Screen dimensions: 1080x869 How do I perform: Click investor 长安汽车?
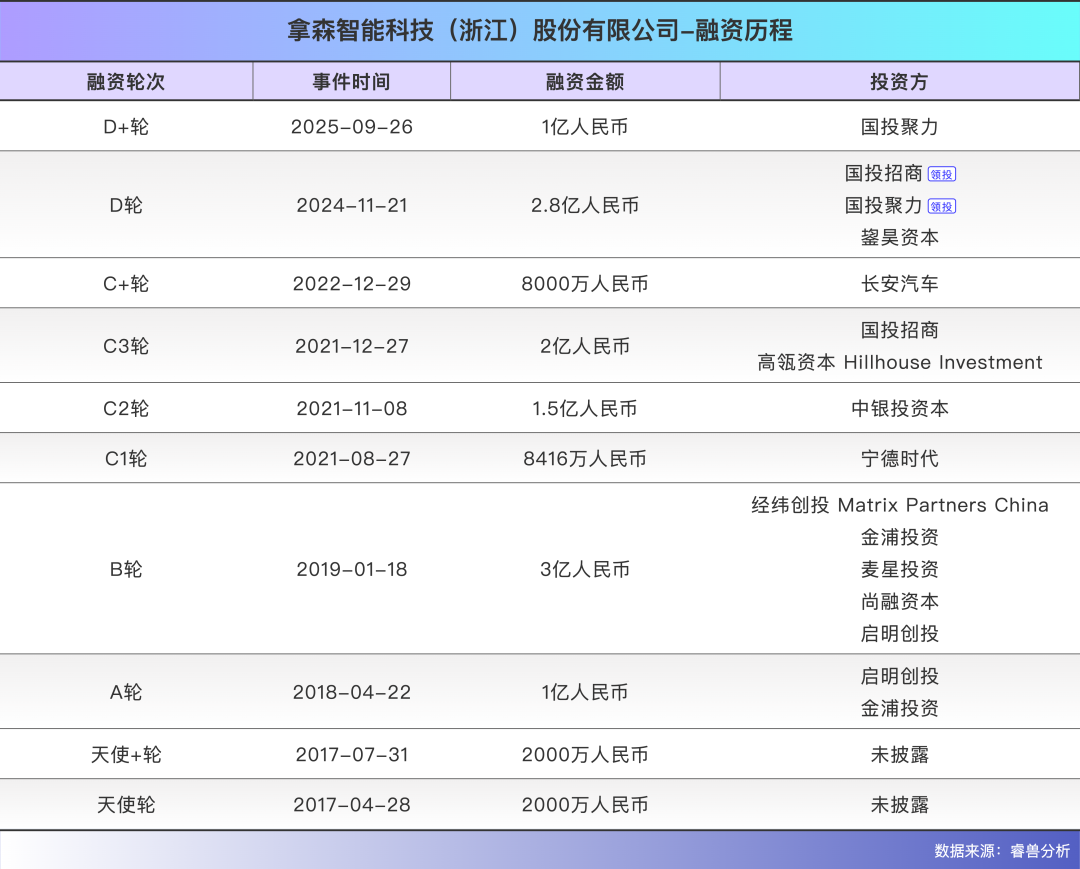[899, 284]
